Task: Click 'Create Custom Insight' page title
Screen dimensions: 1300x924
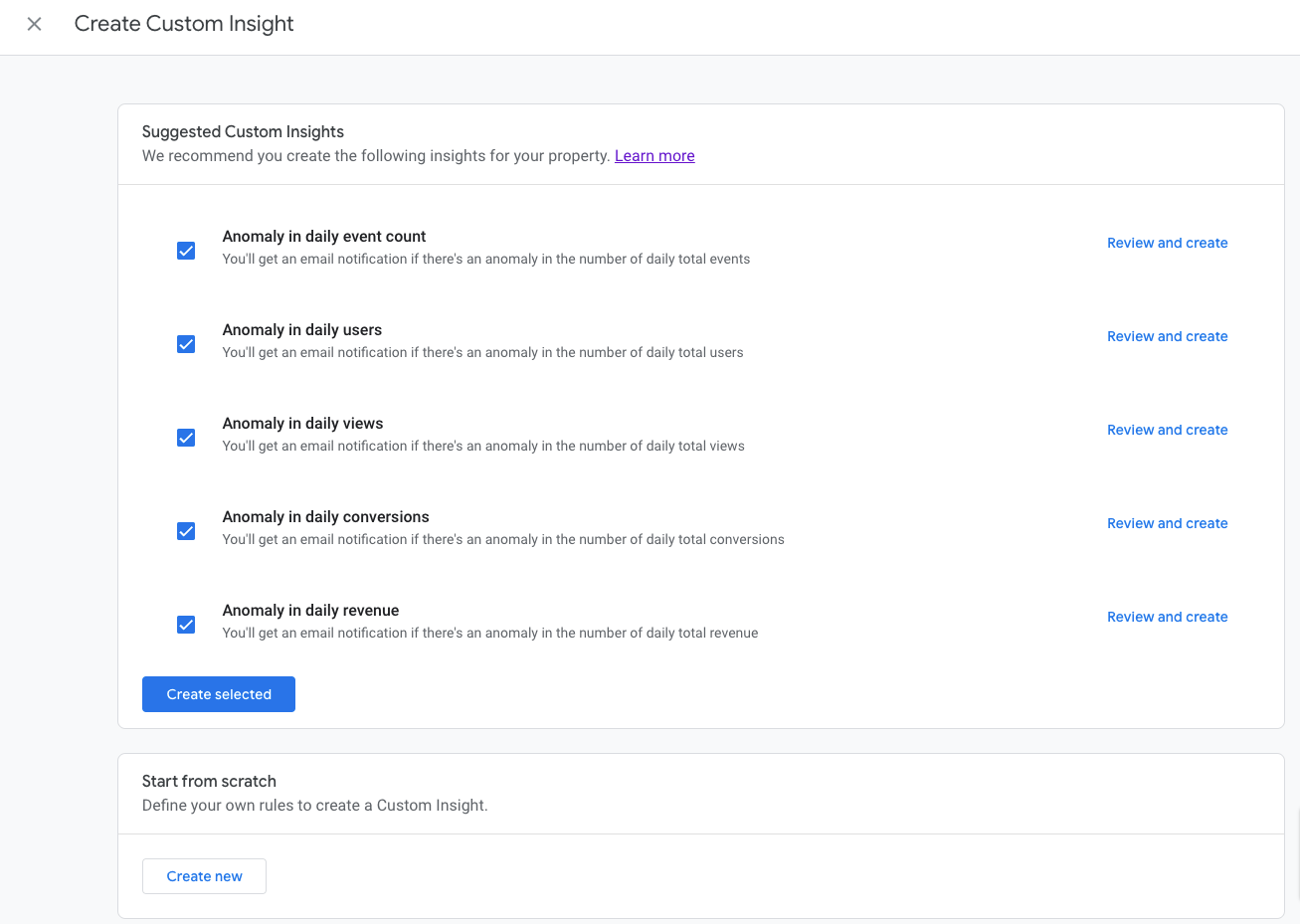Action: 184,24
